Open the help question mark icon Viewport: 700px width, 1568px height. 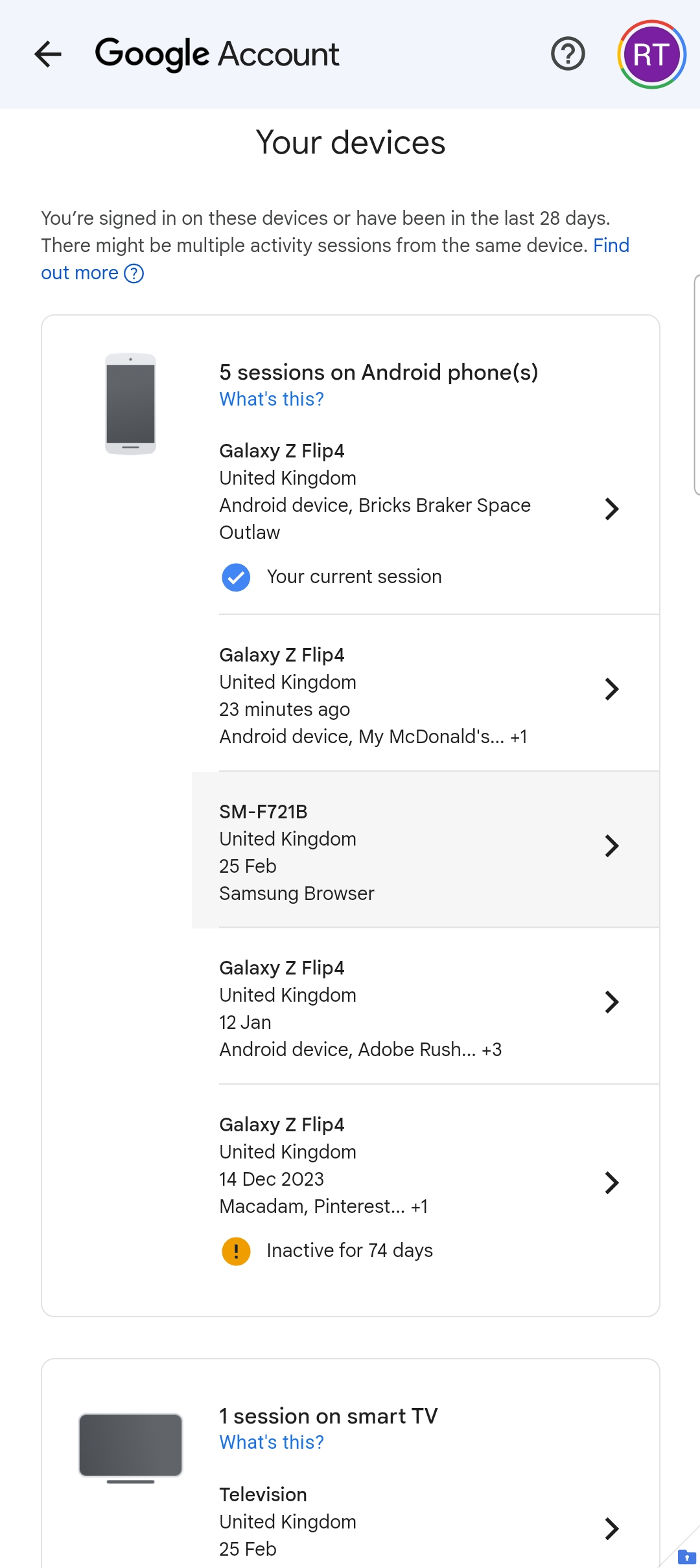(x=567, y=54)
